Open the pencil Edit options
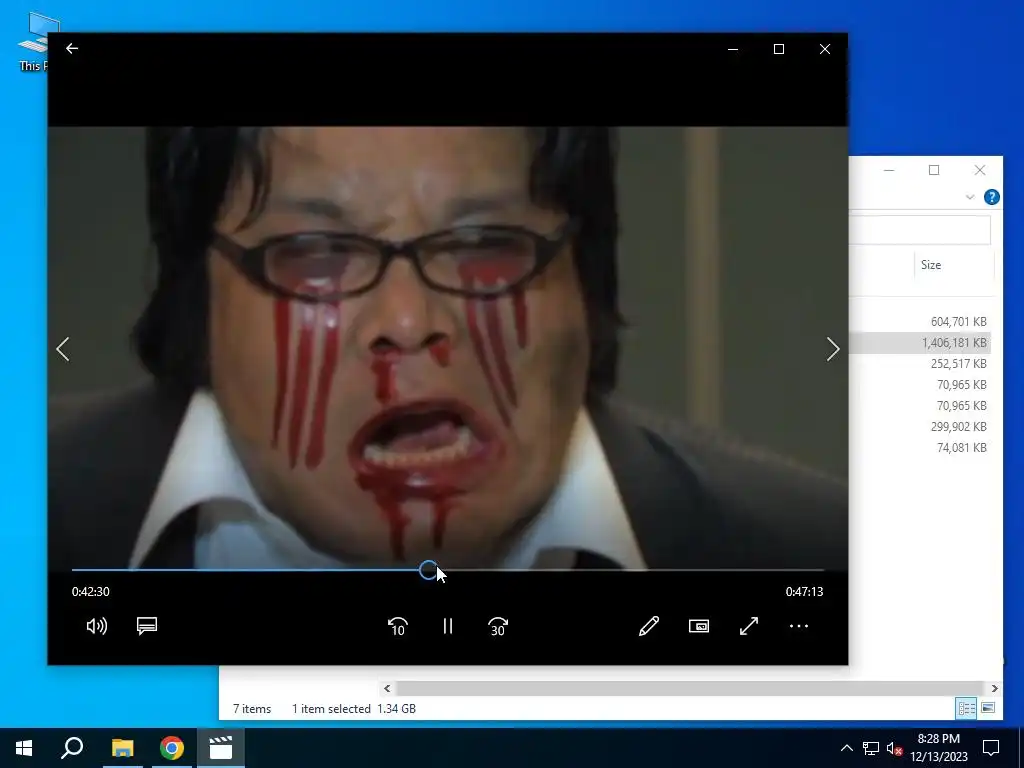The image size is (1024, 768). [649, 626]
